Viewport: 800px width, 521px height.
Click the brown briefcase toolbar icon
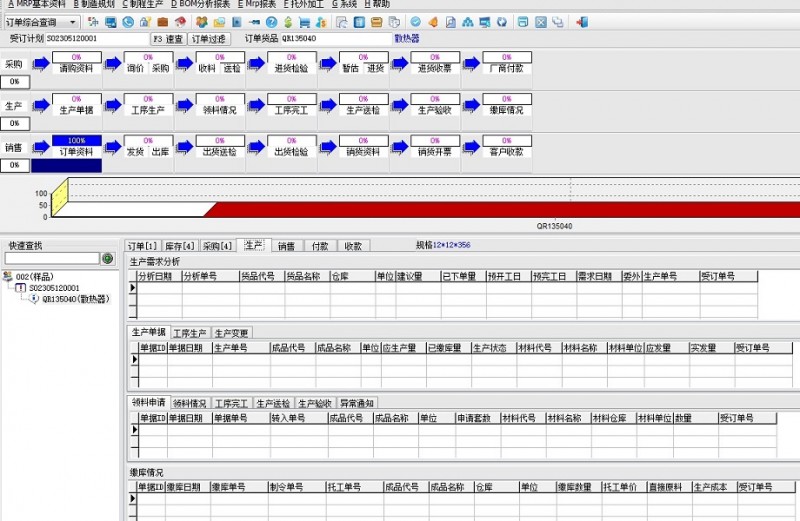click(163, 22)
